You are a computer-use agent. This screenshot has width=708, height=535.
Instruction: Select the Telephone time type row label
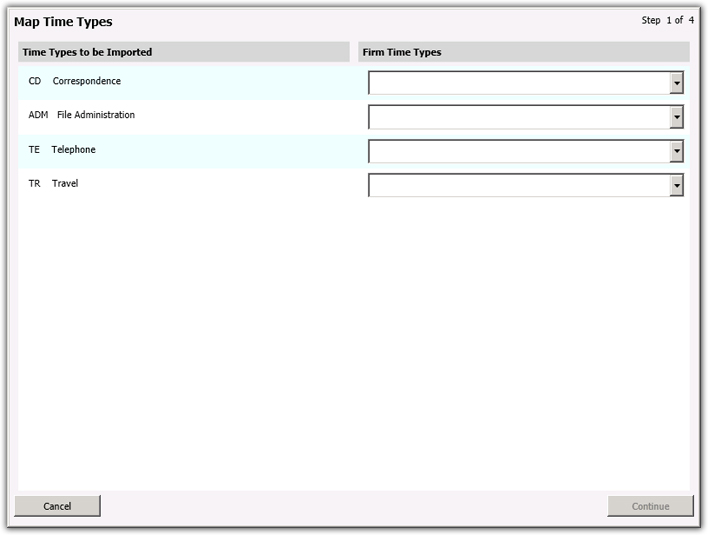(x=73, y=149)
